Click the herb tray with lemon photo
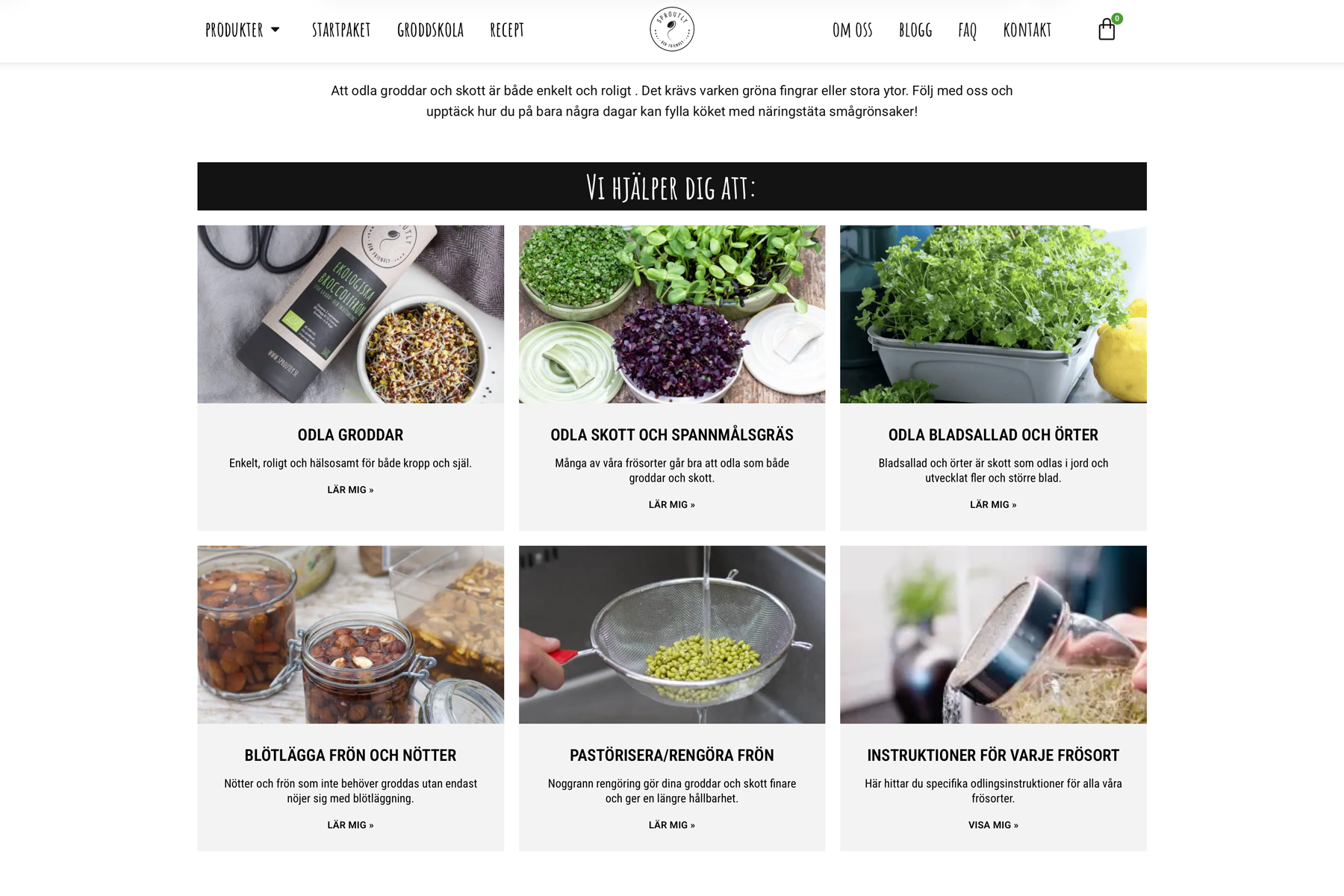 [x=993, y=314]
